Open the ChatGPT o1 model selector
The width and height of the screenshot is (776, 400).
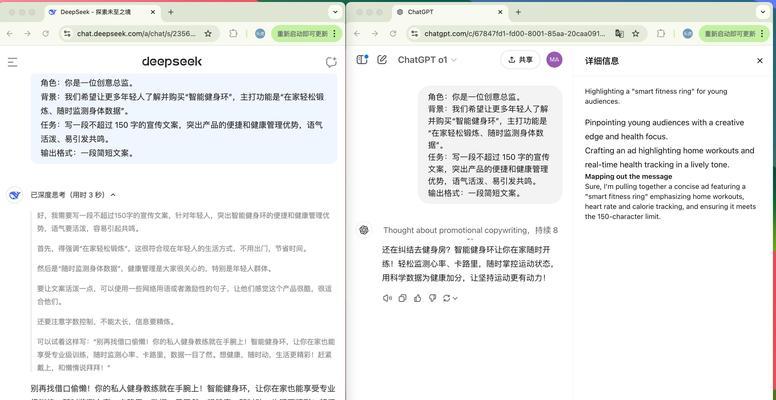tap(427, 60)
